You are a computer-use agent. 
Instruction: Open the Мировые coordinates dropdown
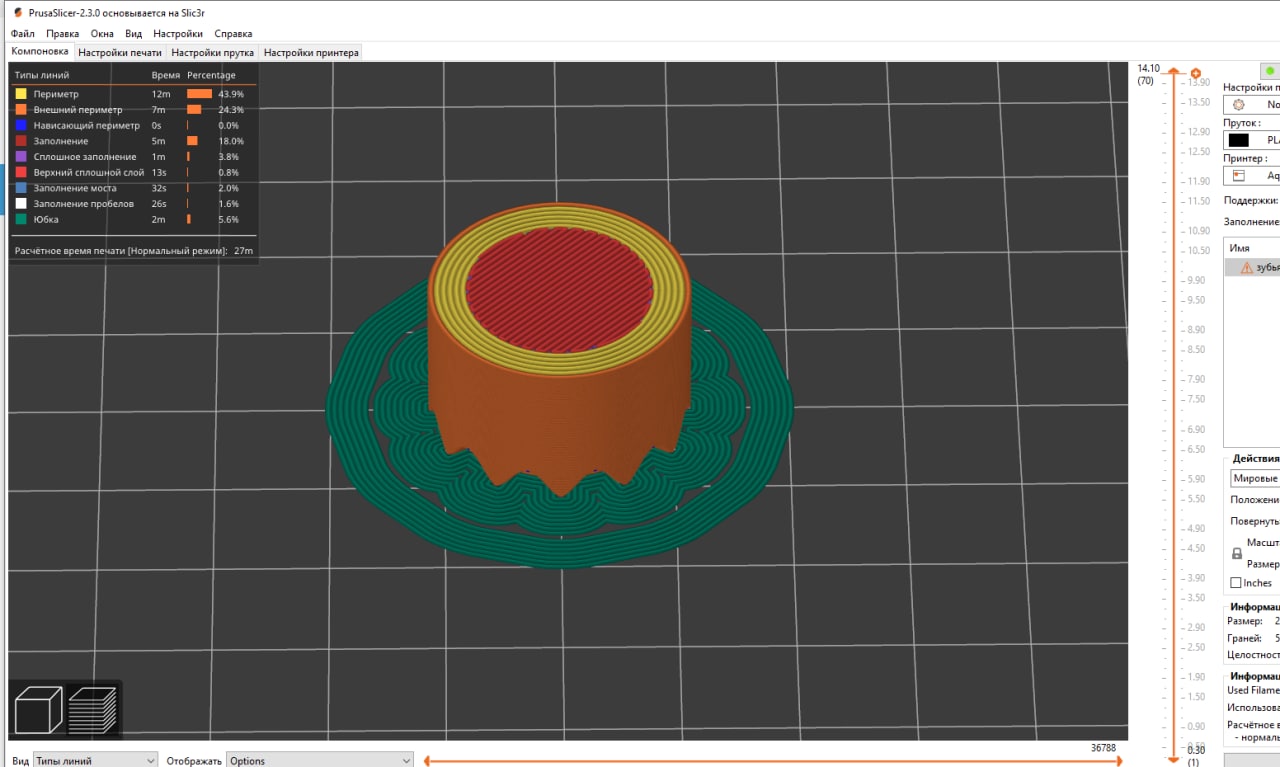coord(1255,478)
